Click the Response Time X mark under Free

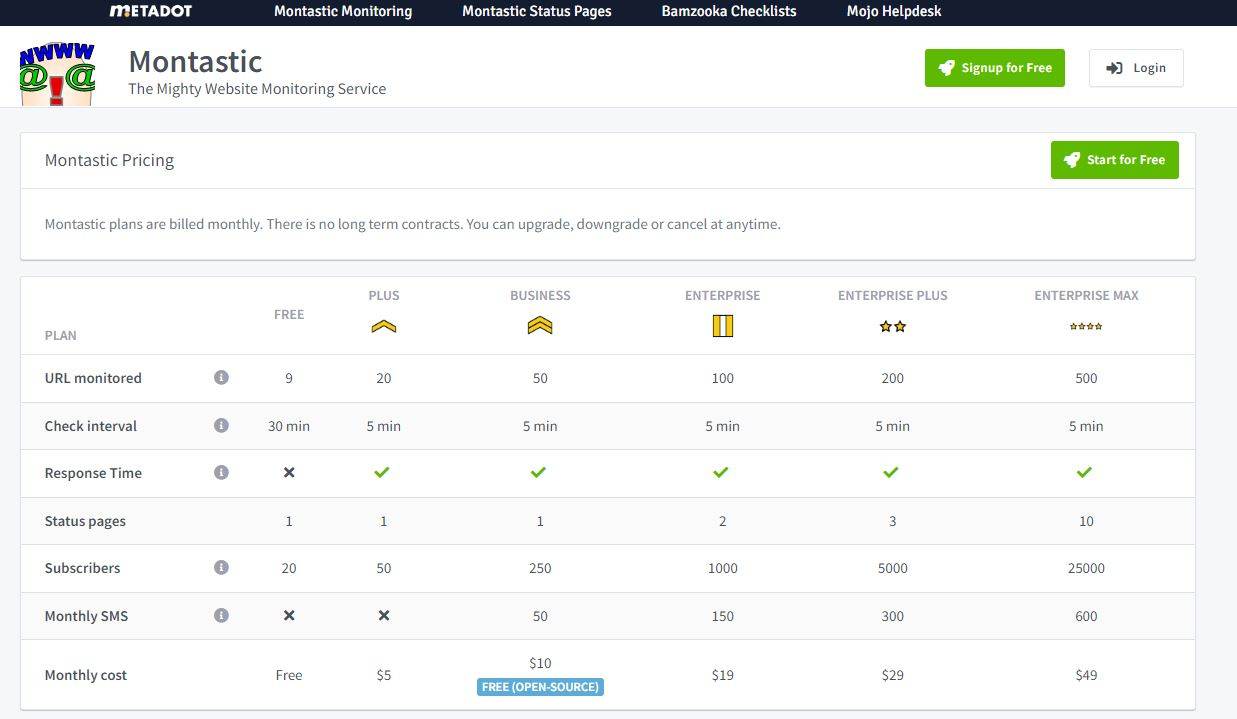point(289,472)
